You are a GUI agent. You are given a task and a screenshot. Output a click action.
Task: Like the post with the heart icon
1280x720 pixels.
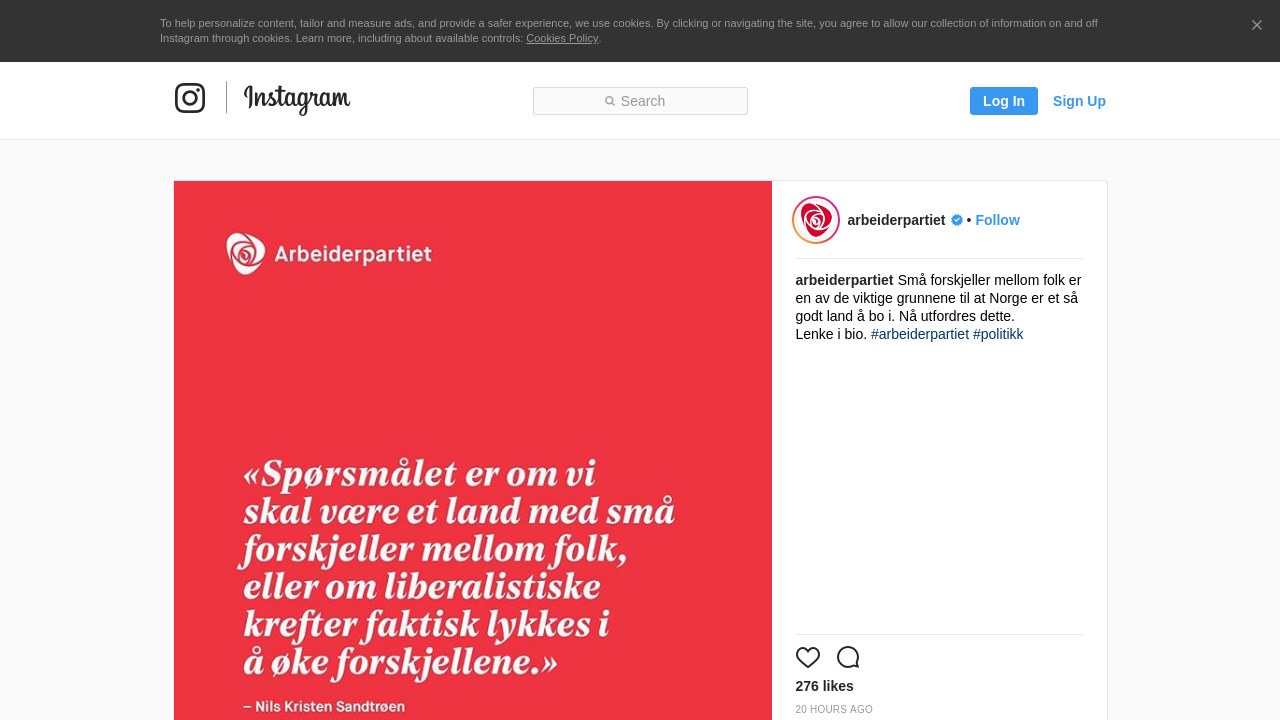pos(808,657)
